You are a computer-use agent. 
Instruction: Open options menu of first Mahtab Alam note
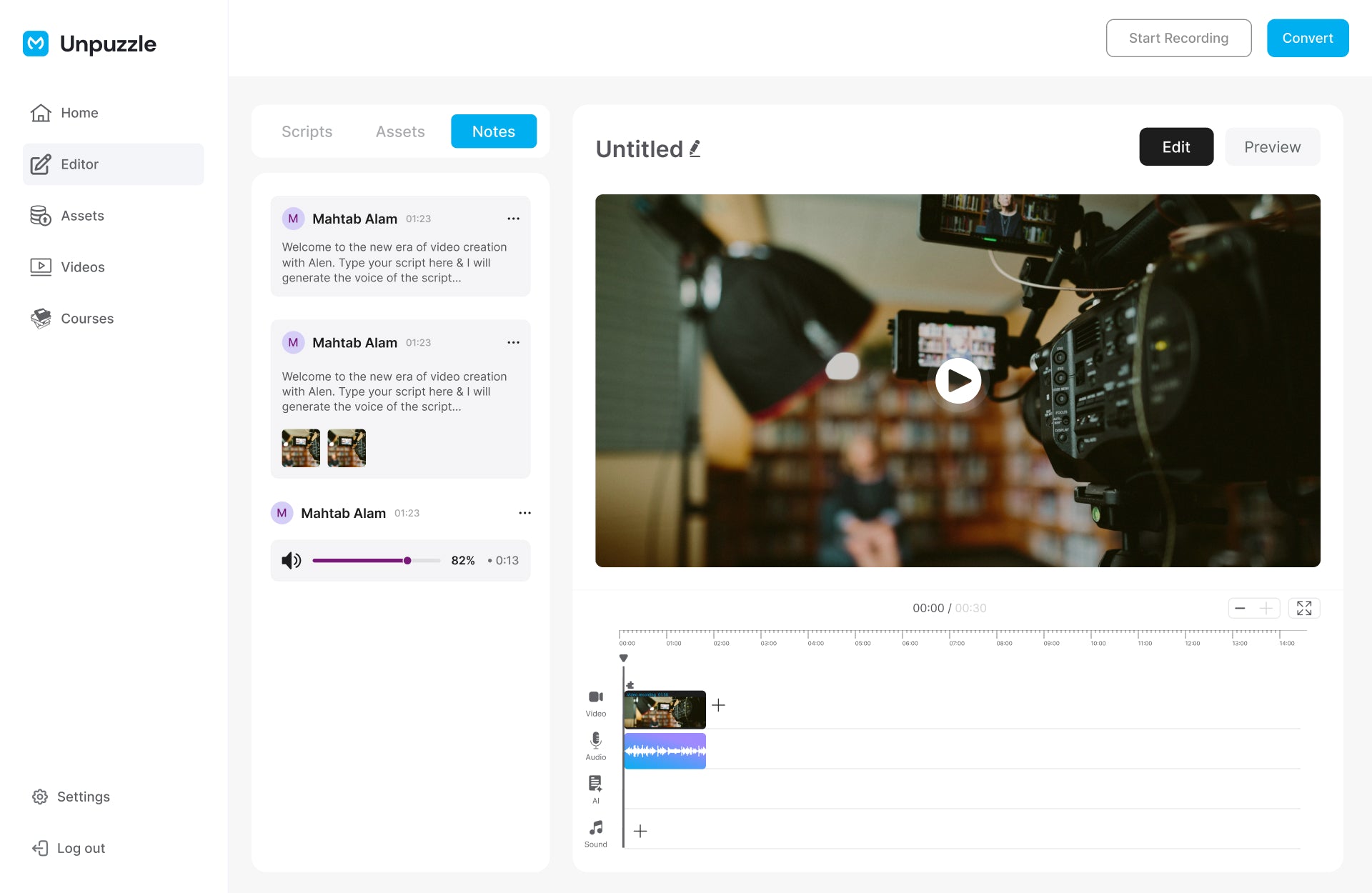coord(513,219)
